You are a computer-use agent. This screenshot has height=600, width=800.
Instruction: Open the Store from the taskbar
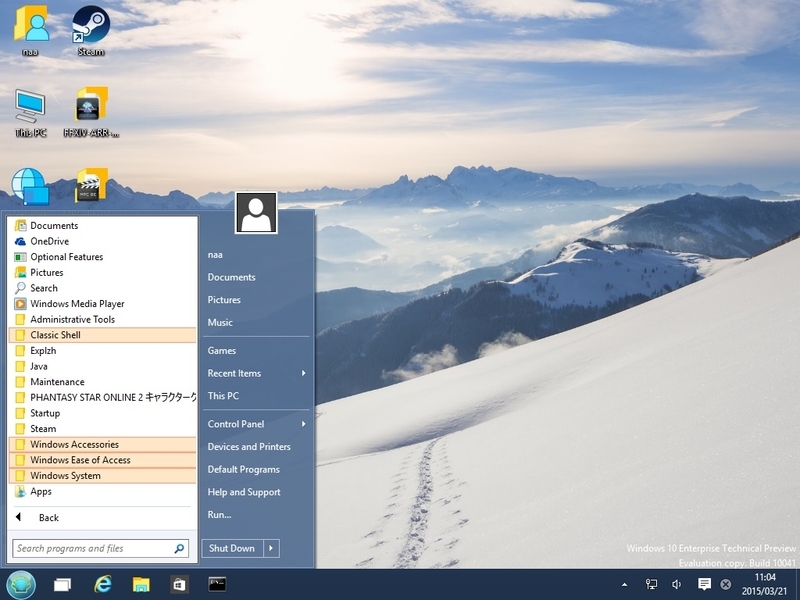[x=179, y=585]
